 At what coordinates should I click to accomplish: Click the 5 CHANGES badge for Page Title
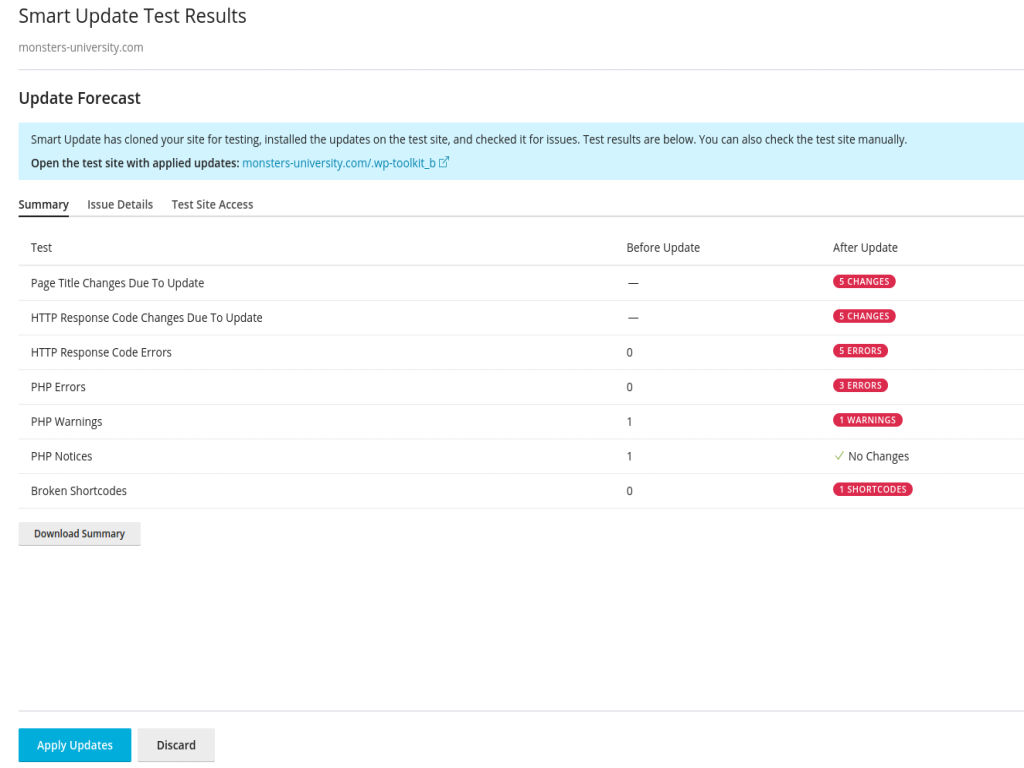tap(863, 281)
